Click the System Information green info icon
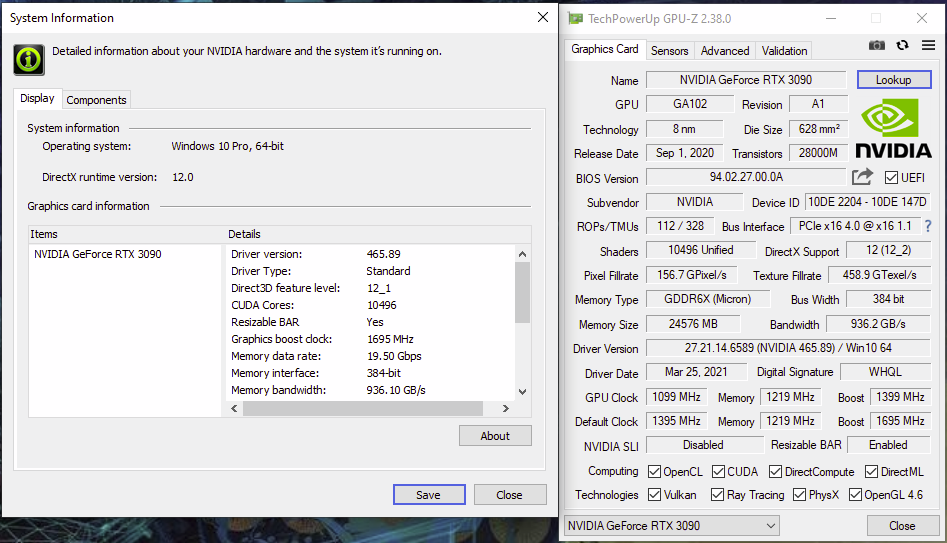Image resolution: width=947 pixels, height=543 pixels. pos(29,60)
